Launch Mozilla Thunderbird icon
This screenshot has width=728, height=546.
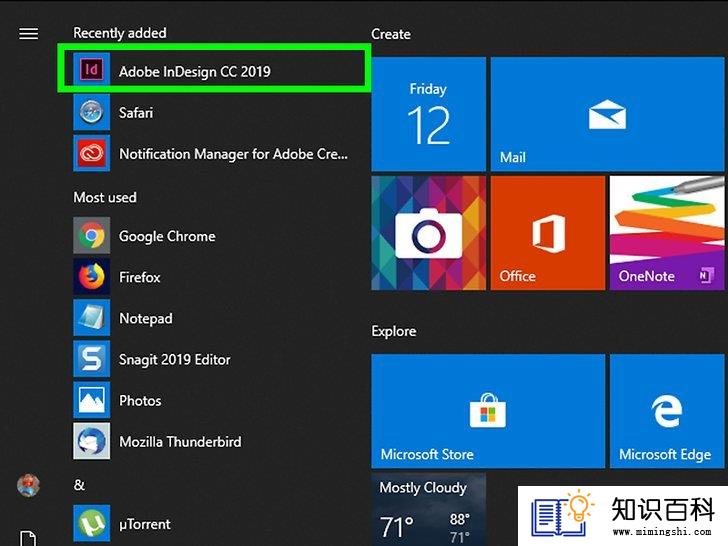coord(91,441)
